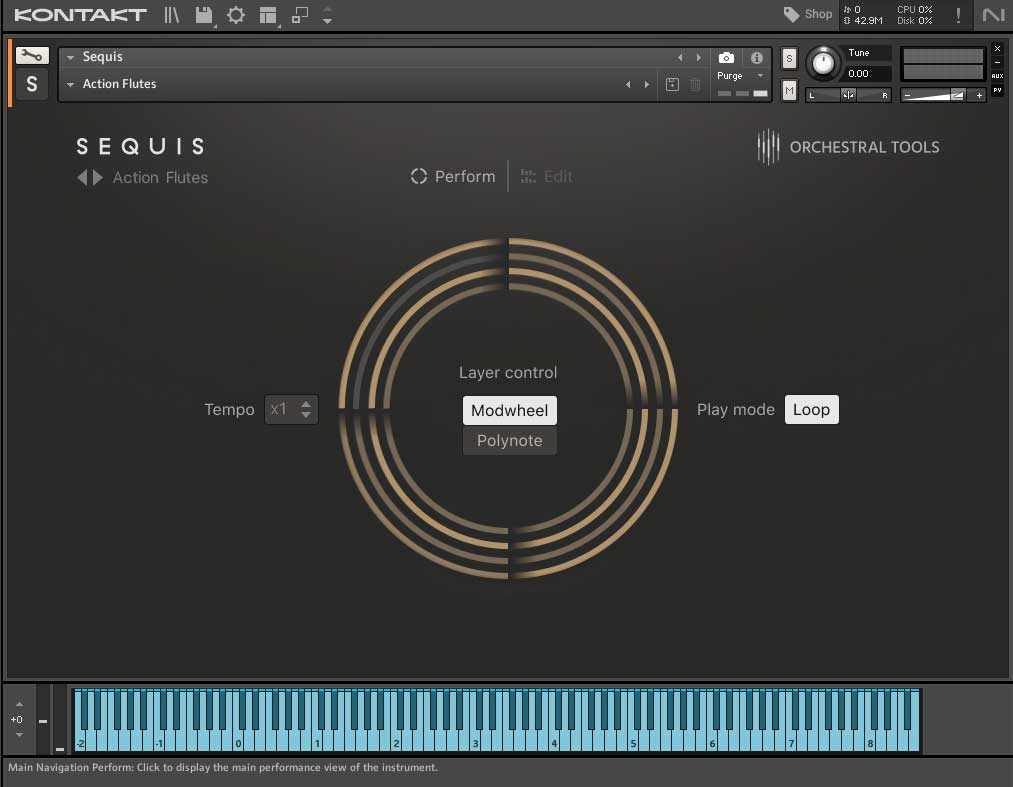Click the output level meter display

pos(943,63)
